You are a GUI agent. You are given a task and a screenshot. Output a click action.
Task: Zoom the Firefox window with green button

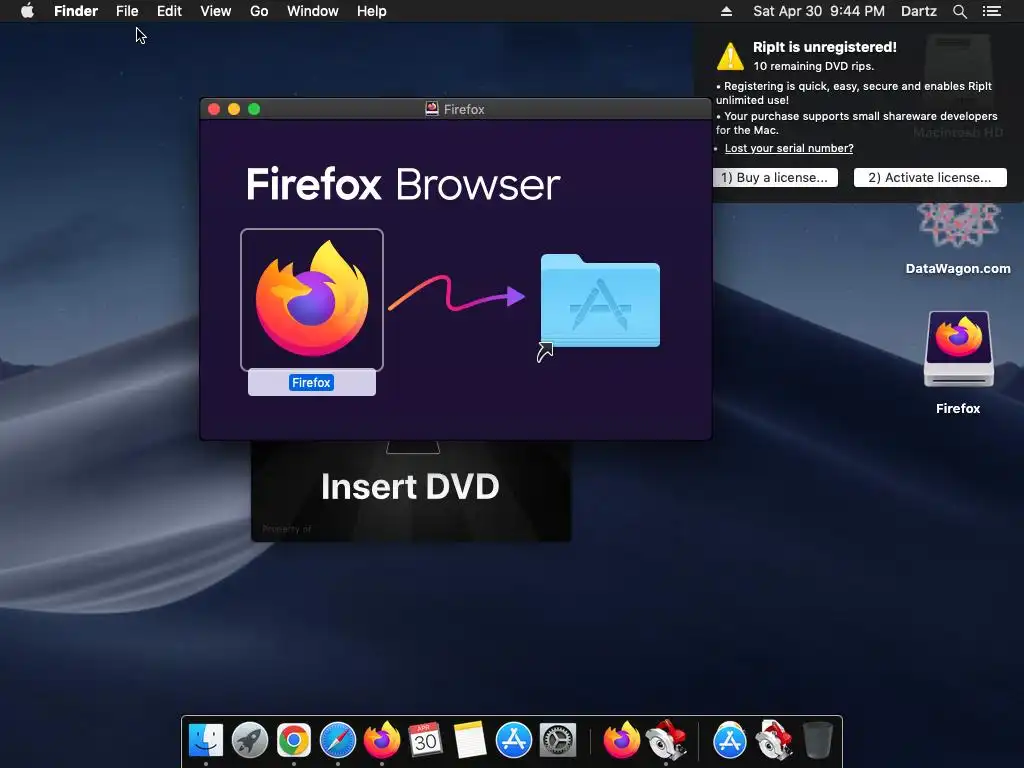(254, 109)
